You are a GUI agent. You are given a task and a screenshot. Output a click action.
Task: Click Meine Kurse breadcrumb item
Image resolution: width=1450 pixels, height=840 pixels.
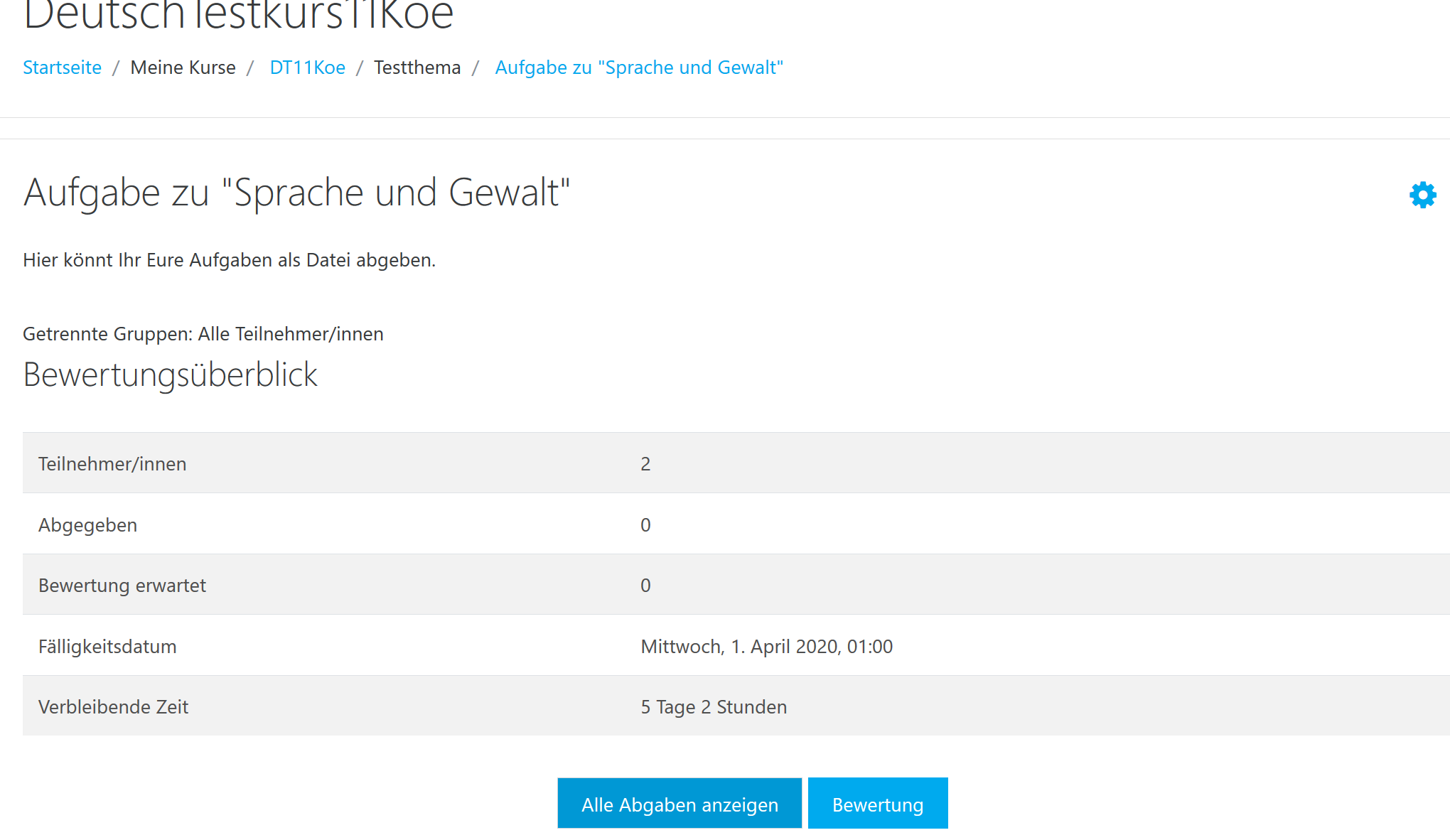183,68
